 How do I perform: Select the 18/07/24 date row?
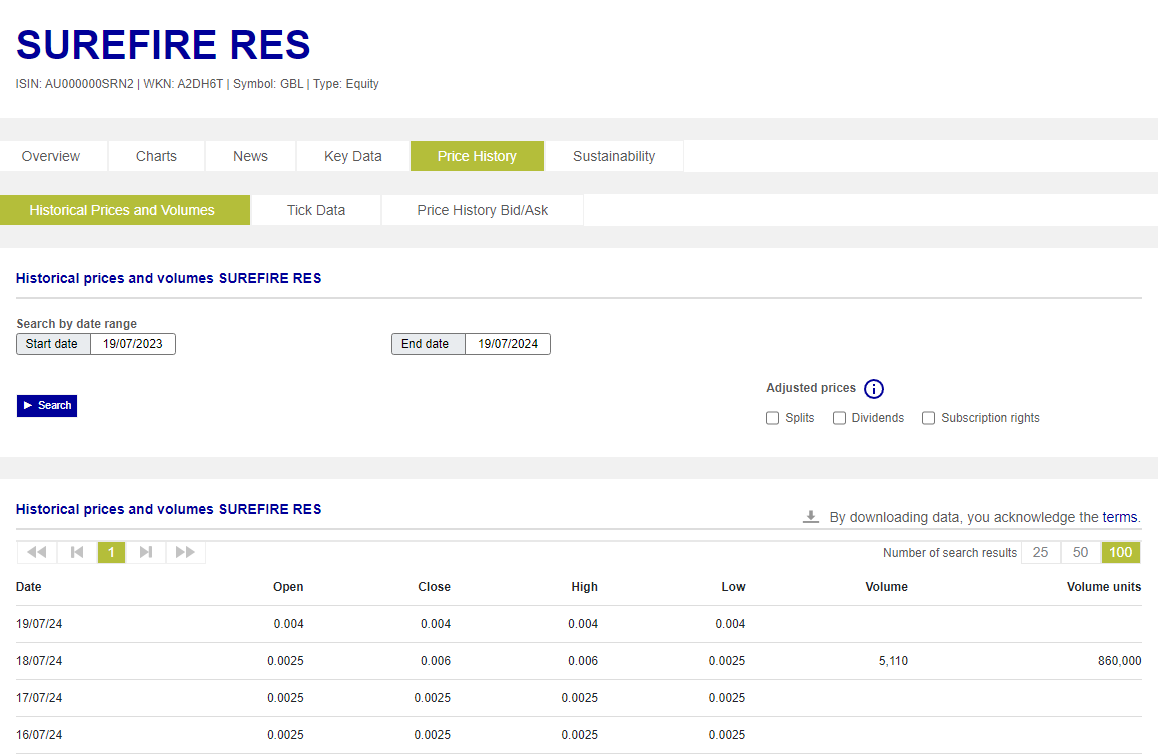tap(579, 661)
